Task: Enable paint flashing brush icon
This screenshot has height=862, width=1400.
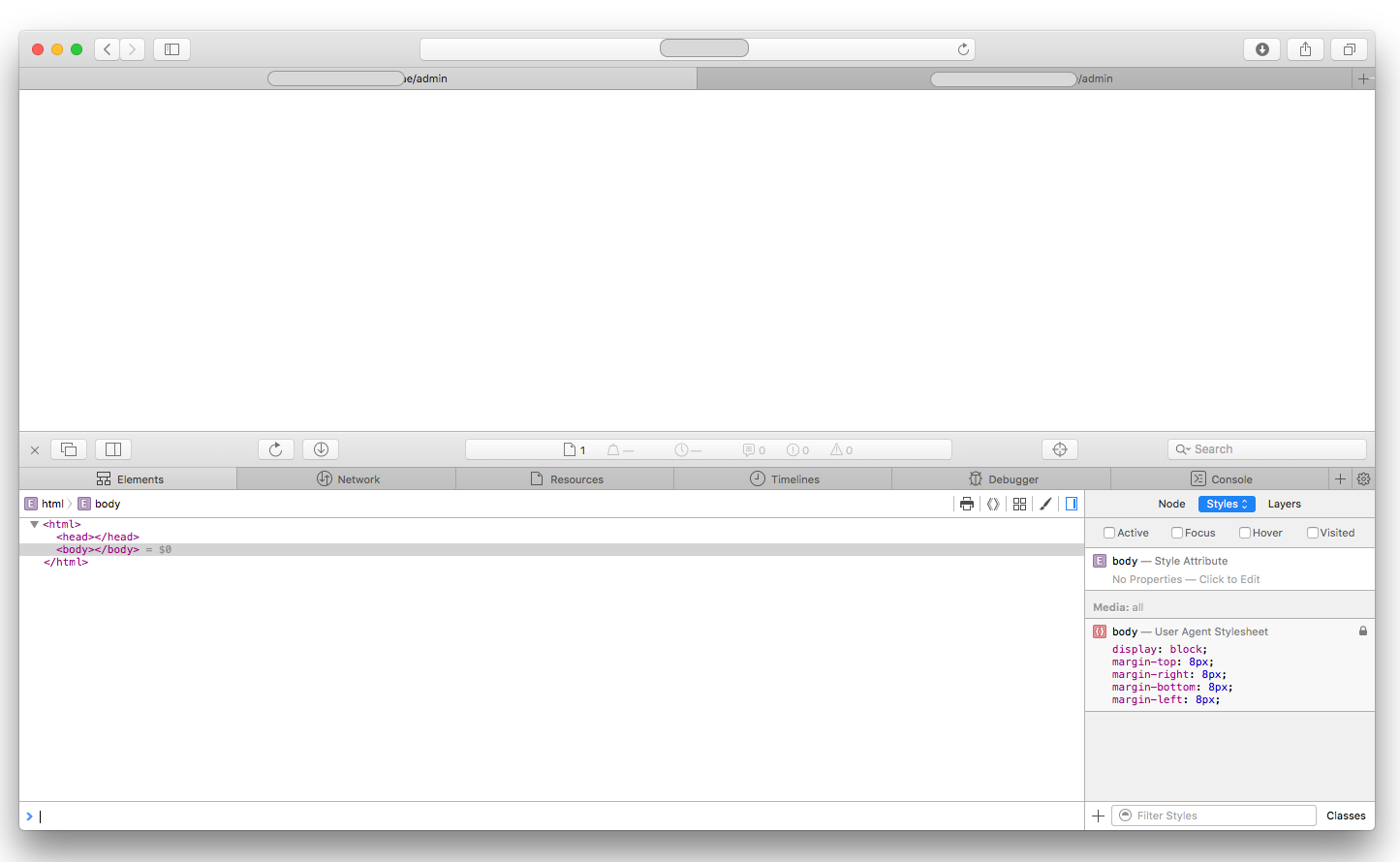Action: [x=1045, y=504]
